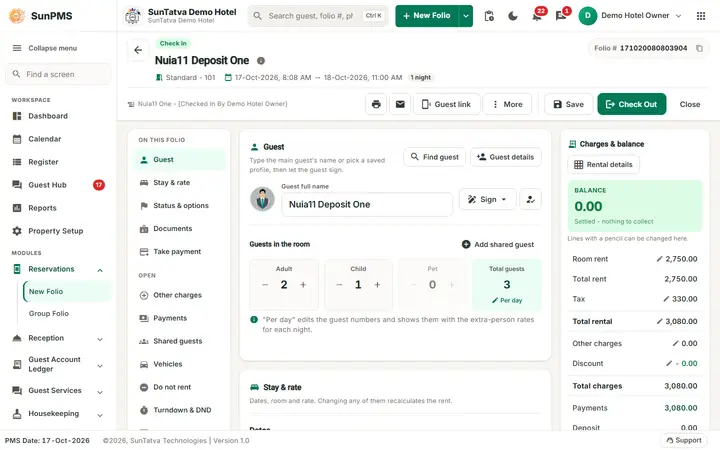720x450 pixels.
Task: Select New Folio under Reservations
Action: 67,292
